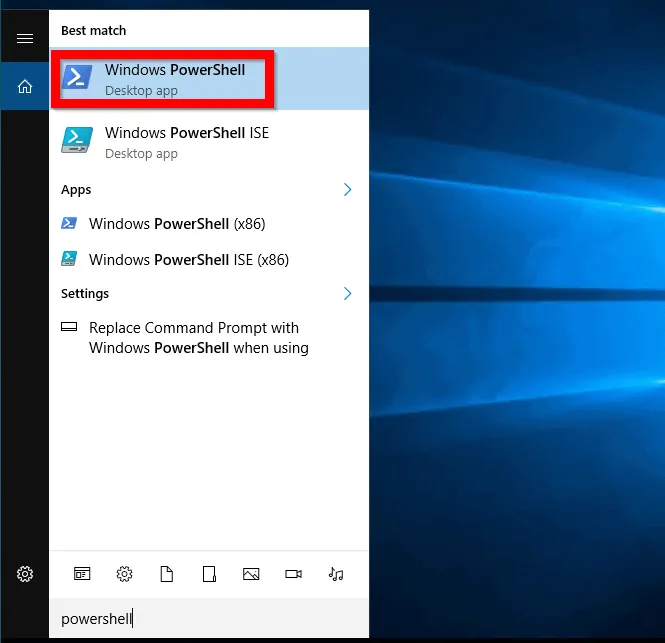The width and height of the screenshot is (665, 643).
Task: Filter search results by Settings gear
Action: [x=124, y=574]
